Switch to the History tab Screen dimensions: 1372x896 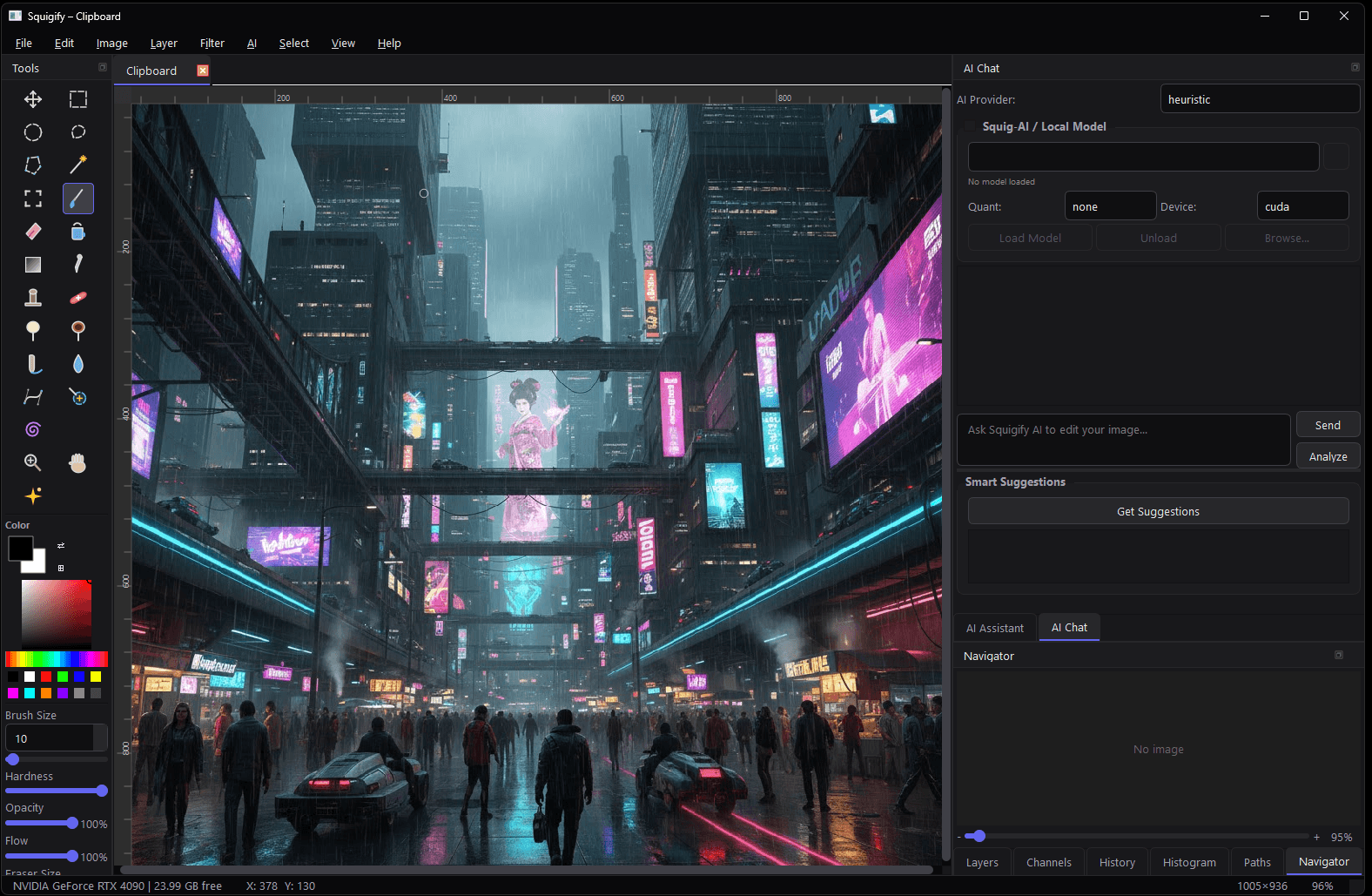pyautogui.click(x=1117, y=862)
